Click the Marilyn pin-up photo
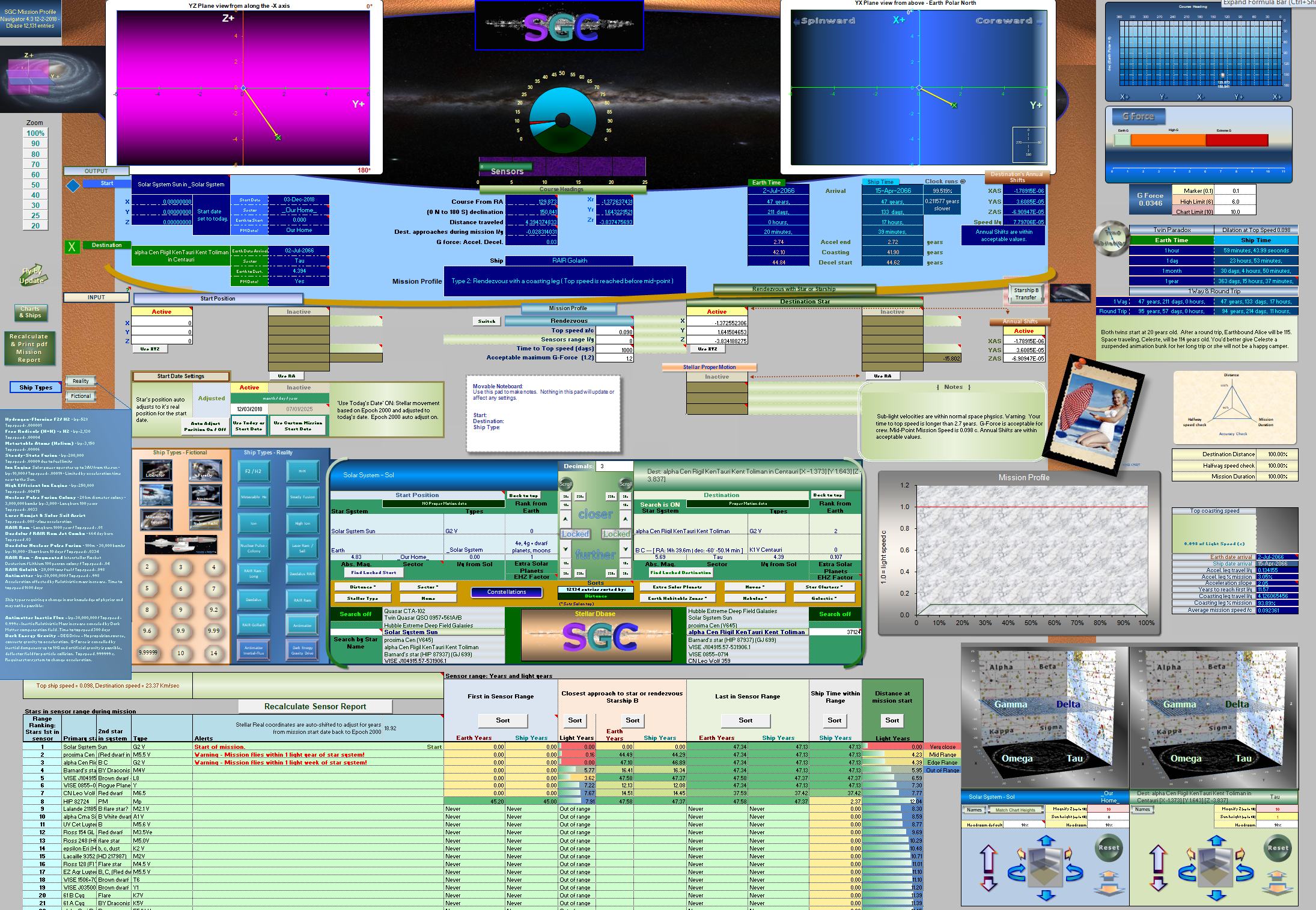This screenshot has height=910, width=1316. pyautogui.click(x=1093, y=415)
